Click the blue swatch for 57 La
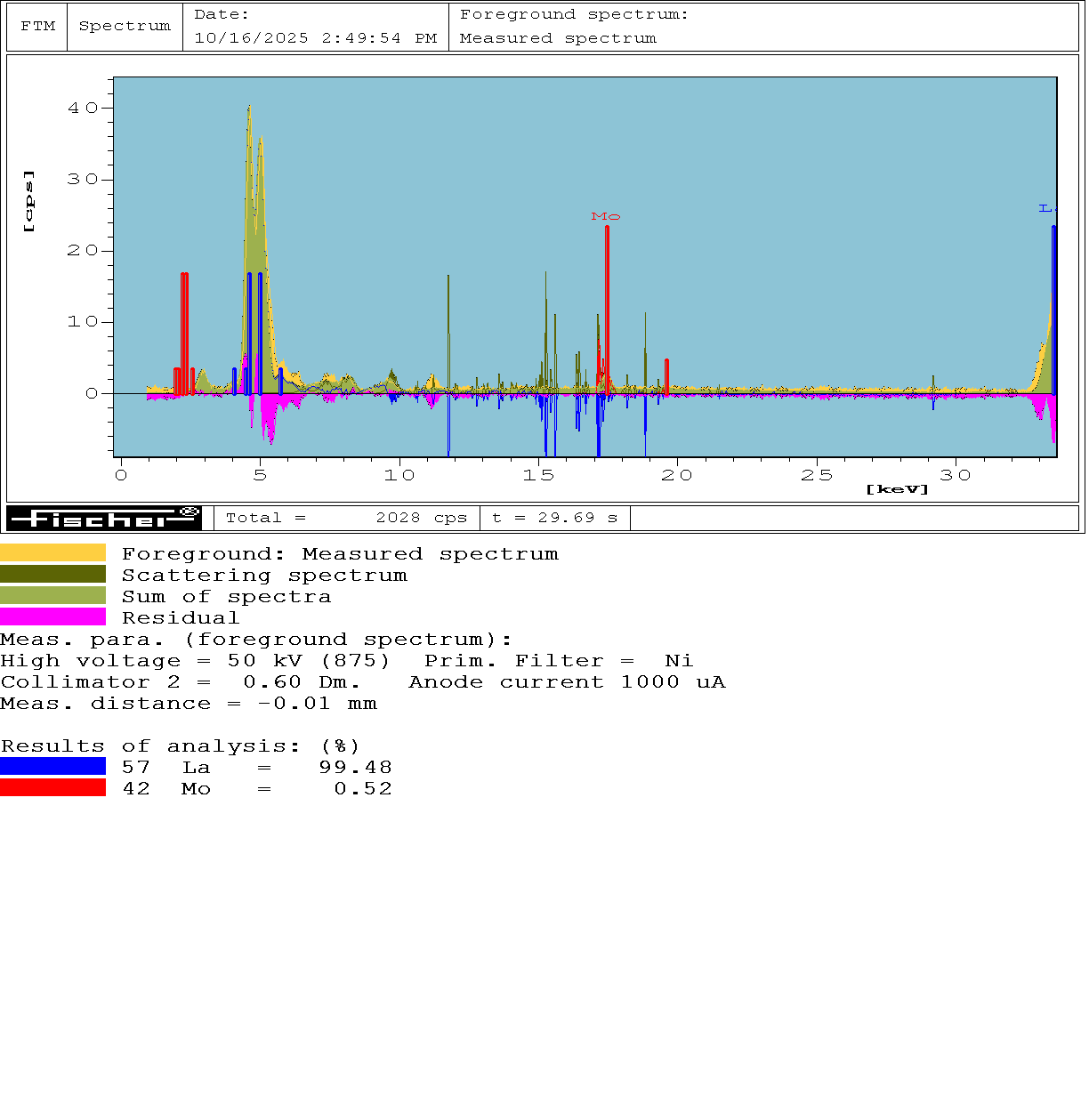The height and width of the screenshot is (1120, 1089). (x=52, y=767)
